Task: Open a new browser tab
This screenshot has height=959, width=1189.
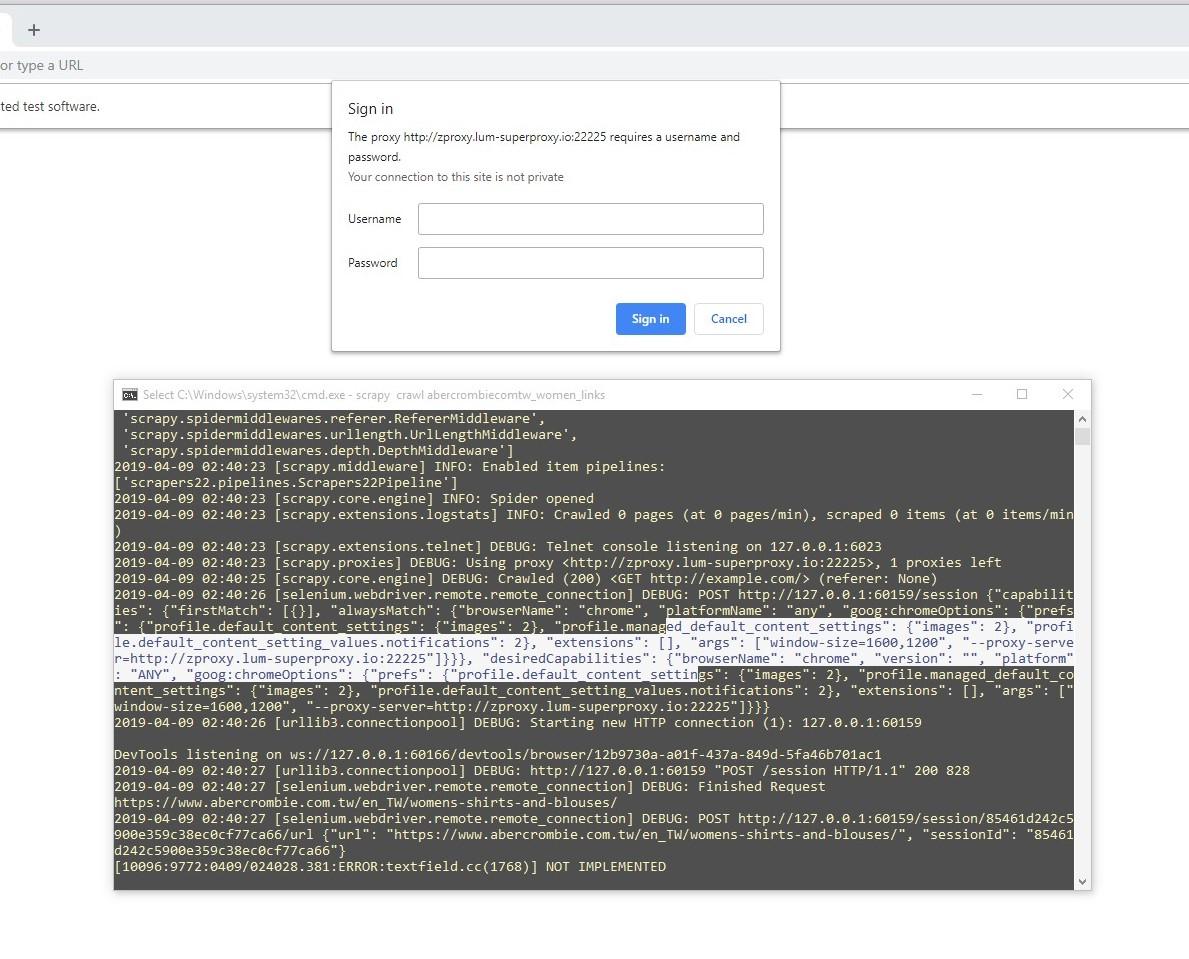Action: click(x=34, y=29)
